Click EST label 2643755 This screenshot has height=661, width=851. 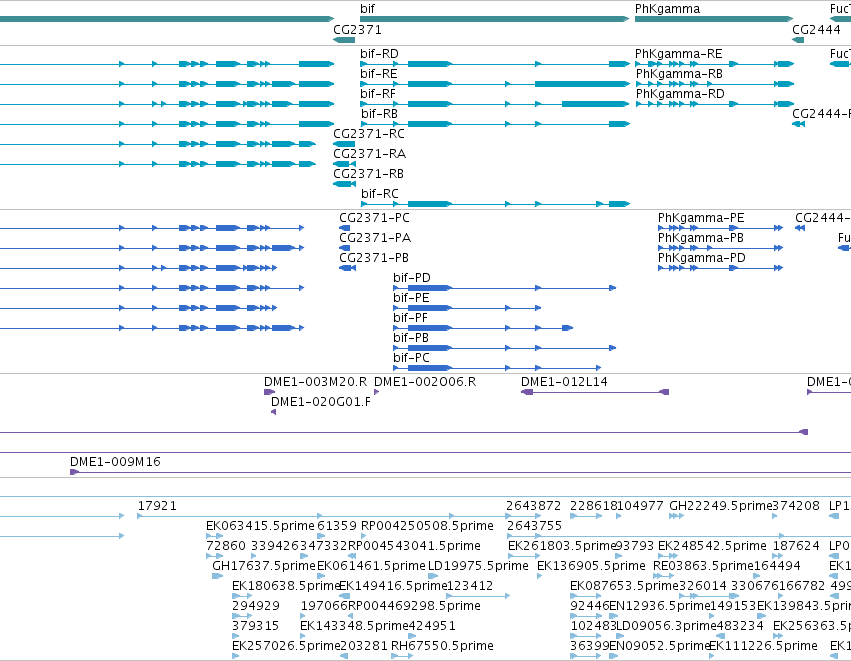534,526
